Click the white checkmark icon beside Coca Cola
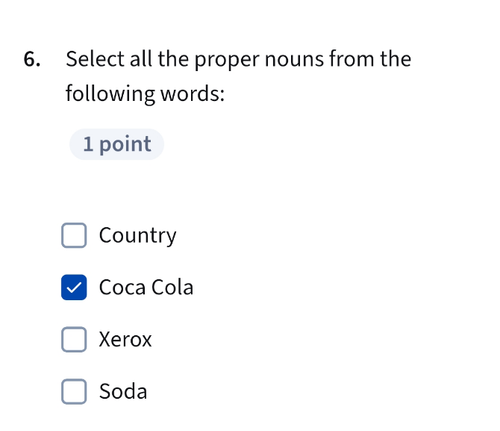 (74, 287)
